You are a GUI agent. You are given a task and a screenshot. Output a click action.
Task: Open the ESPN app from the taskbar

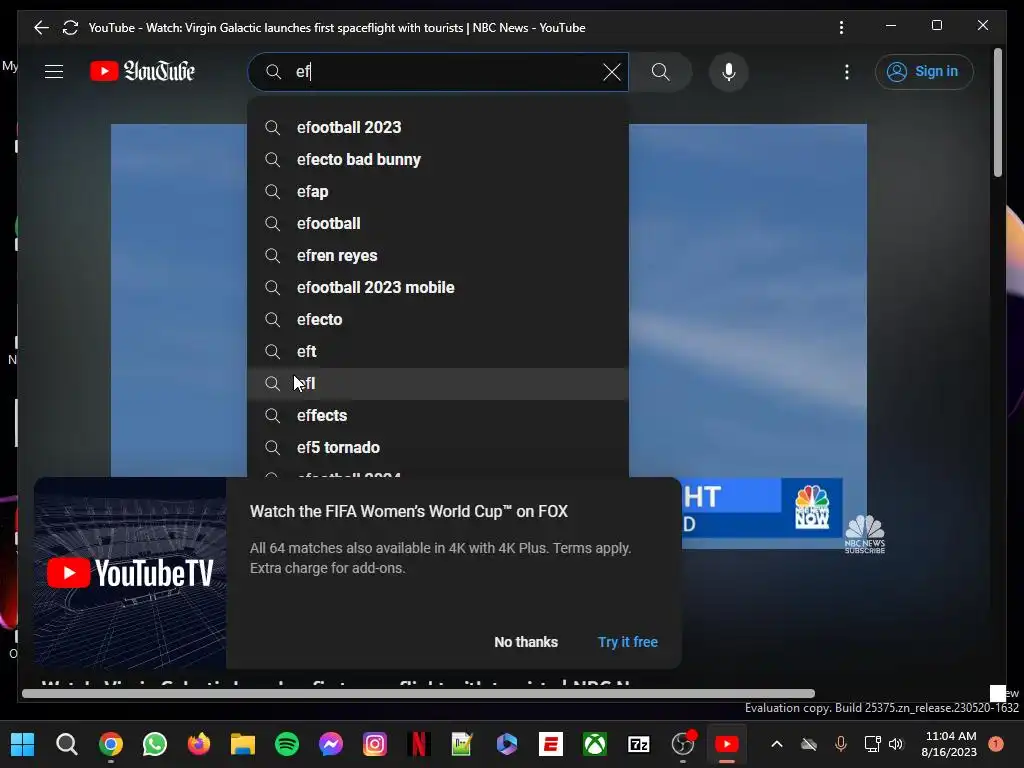coord(551,744)
